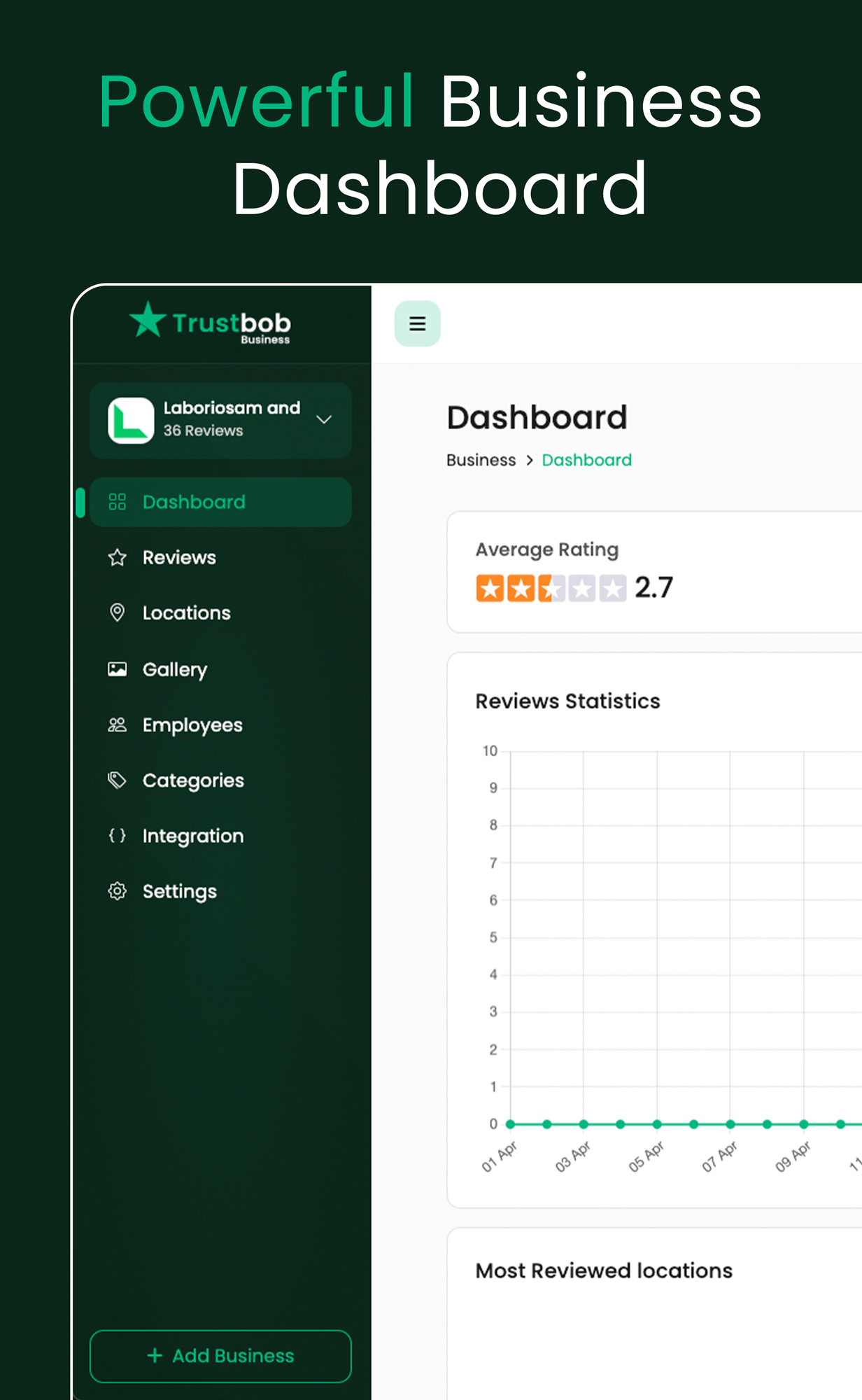Click the fifth grey rating star
This screenshot has width=862, height=1400.
coord(613,589)
